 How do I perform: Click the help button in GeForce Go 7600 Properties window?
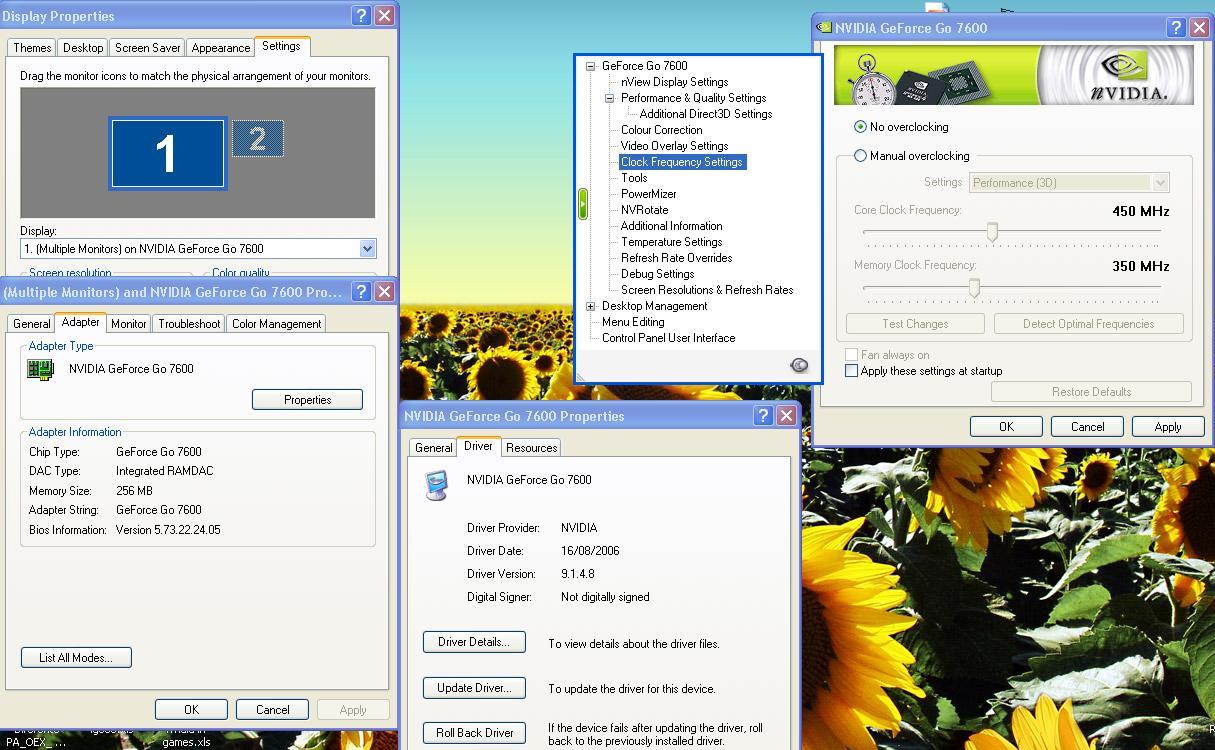pyautogui.click(x=763, y=416)
